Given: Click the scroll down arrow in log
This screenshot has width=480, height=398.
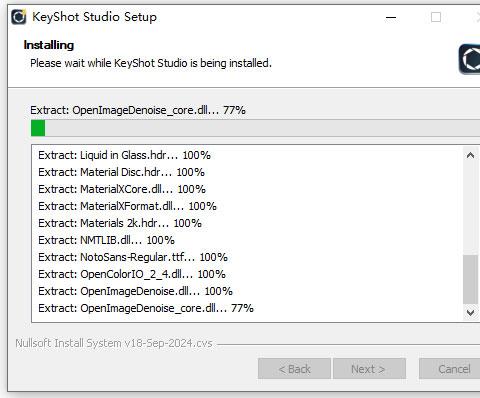Looking at the screenshot, I should (x=470, y=313).
